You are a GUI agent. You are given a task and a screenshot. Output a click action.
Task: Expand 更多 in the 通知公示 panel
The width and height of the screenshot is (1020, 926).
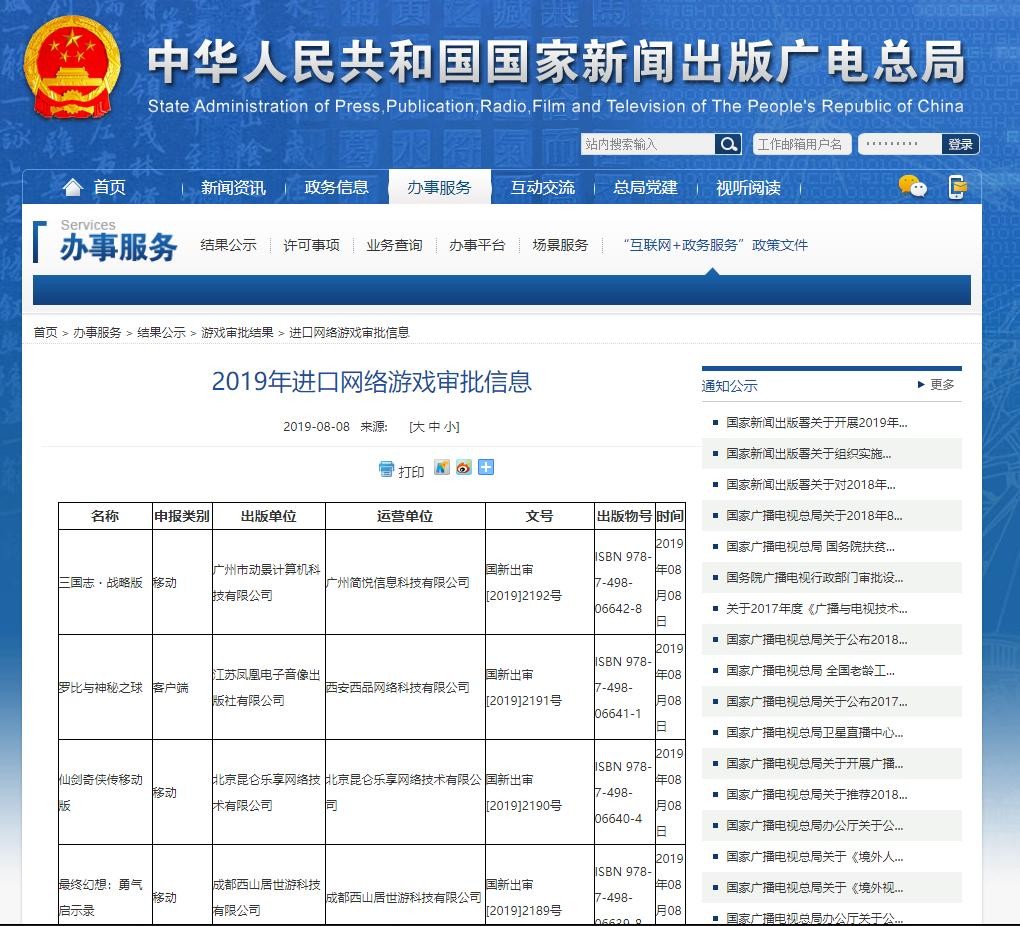pos(936,385)
